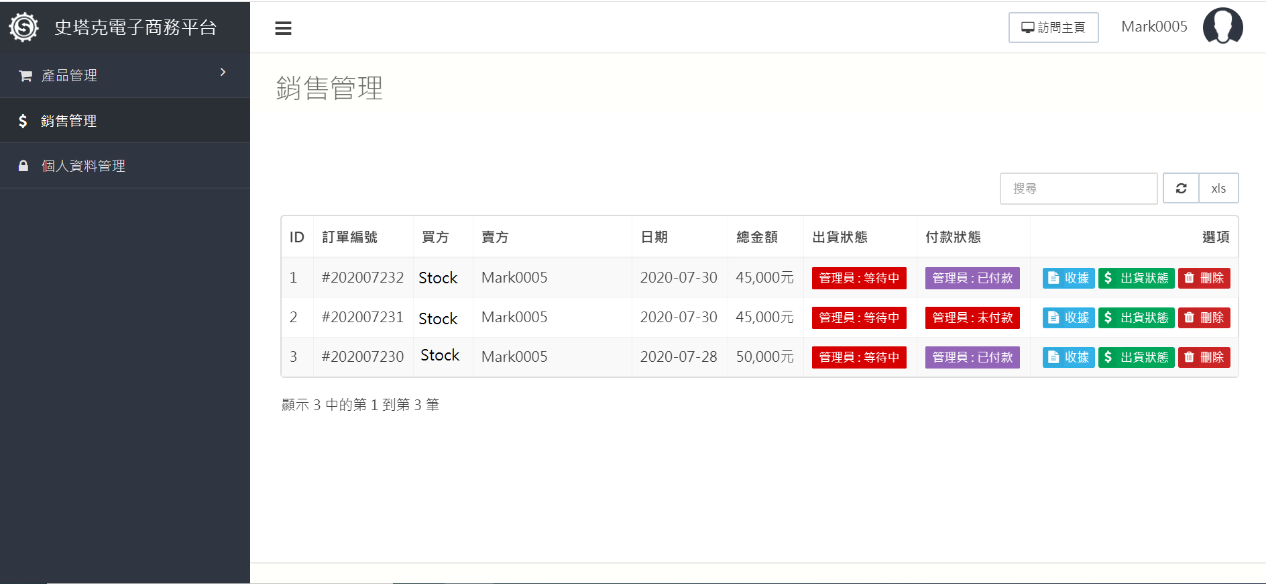
Task: Open 個人資料管理 in the sidebar
Action: (83, 166)
